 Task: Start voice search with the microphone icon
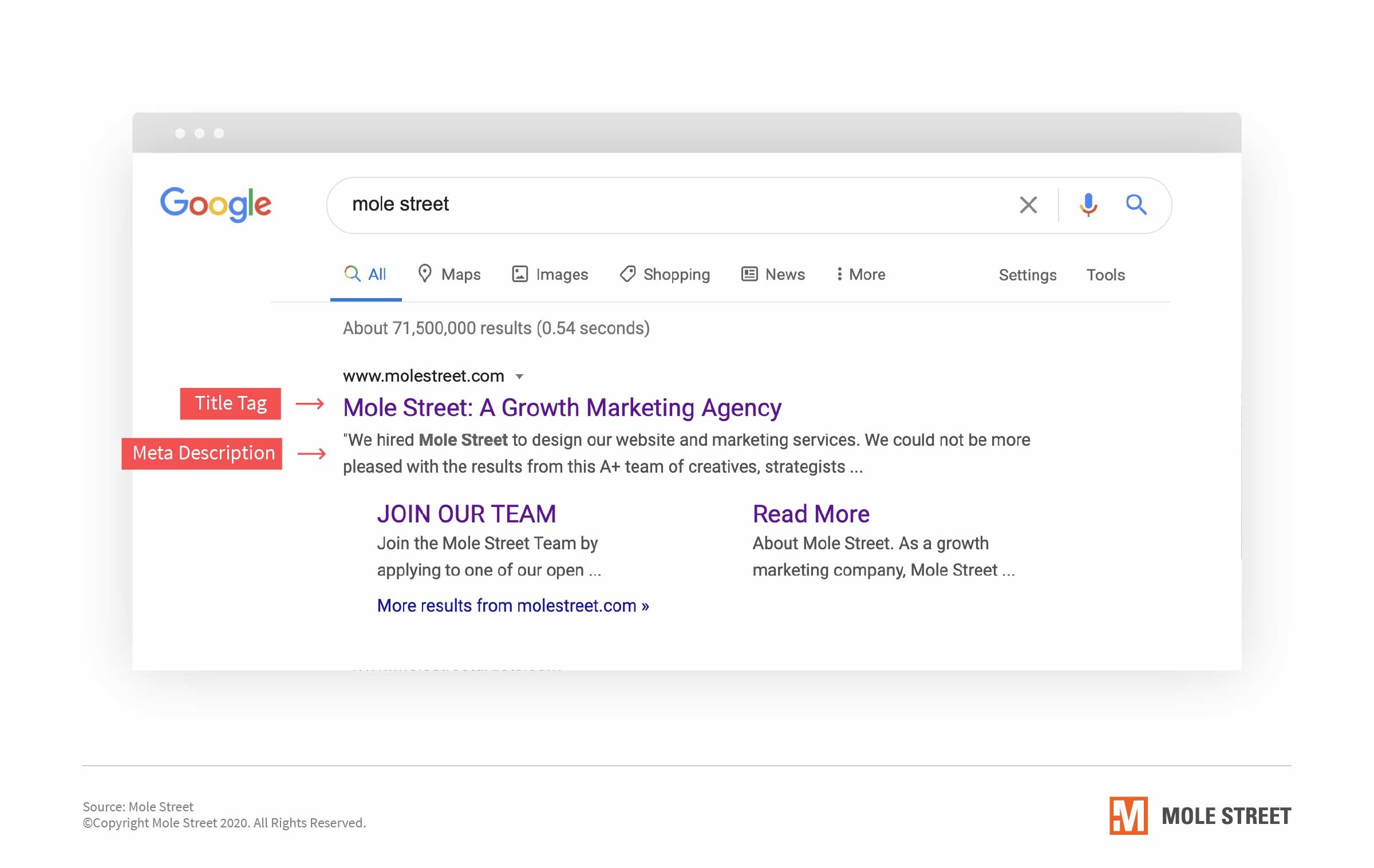[x=1088, y=205]
